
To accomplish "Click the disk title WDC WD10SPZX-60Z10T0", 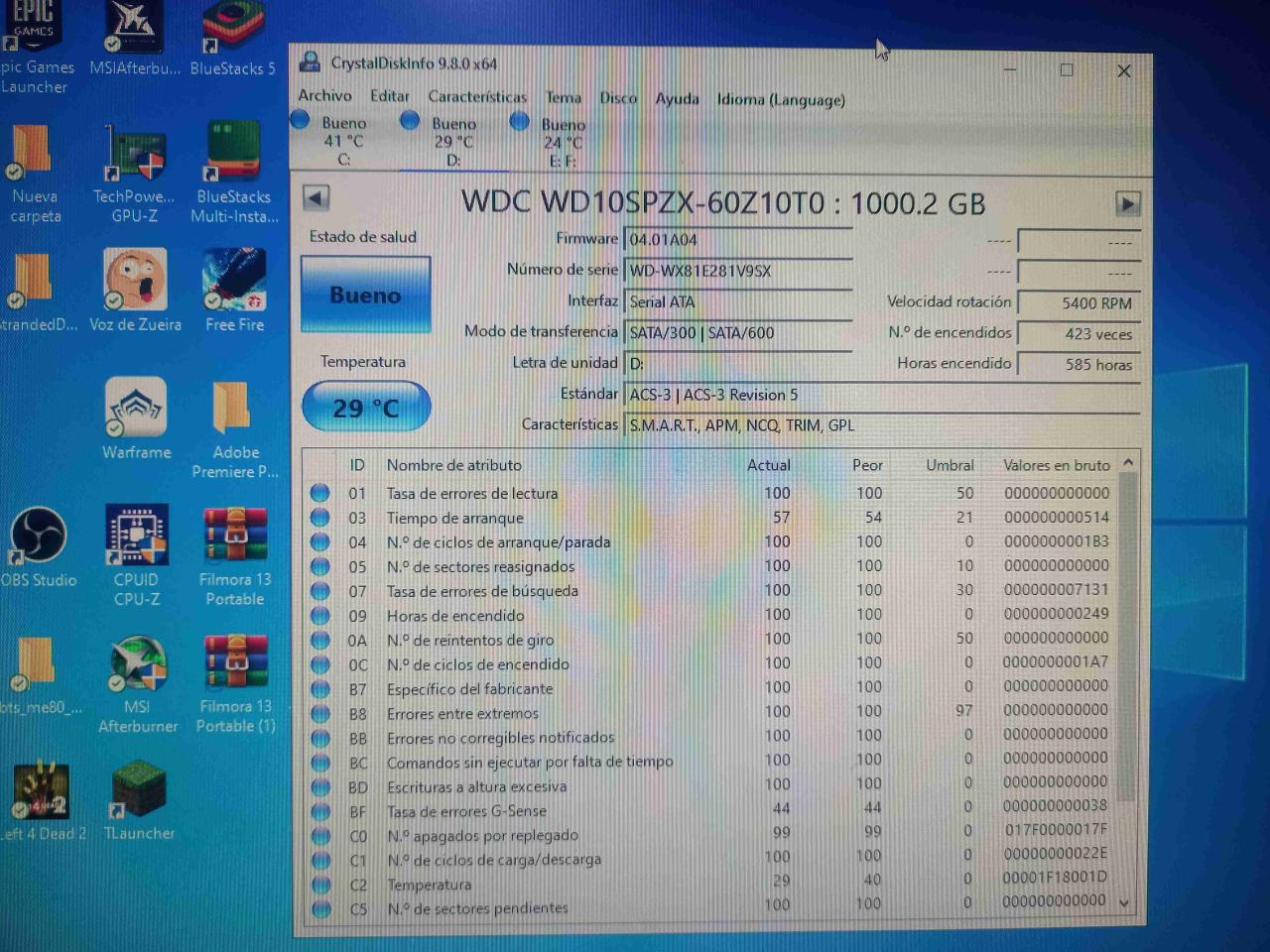I will (723, 202).
